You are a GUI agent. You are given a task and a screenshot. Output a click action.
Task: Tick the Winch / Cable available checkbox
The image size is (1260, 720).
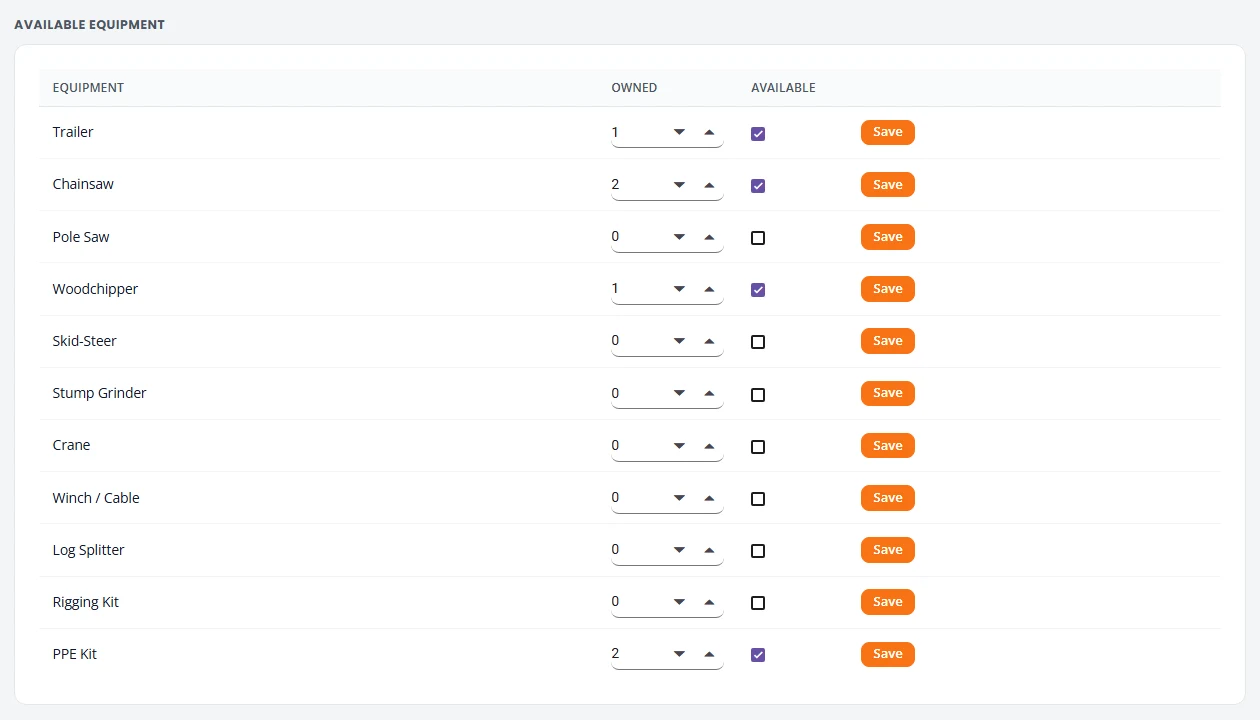(x=758, y=499)
